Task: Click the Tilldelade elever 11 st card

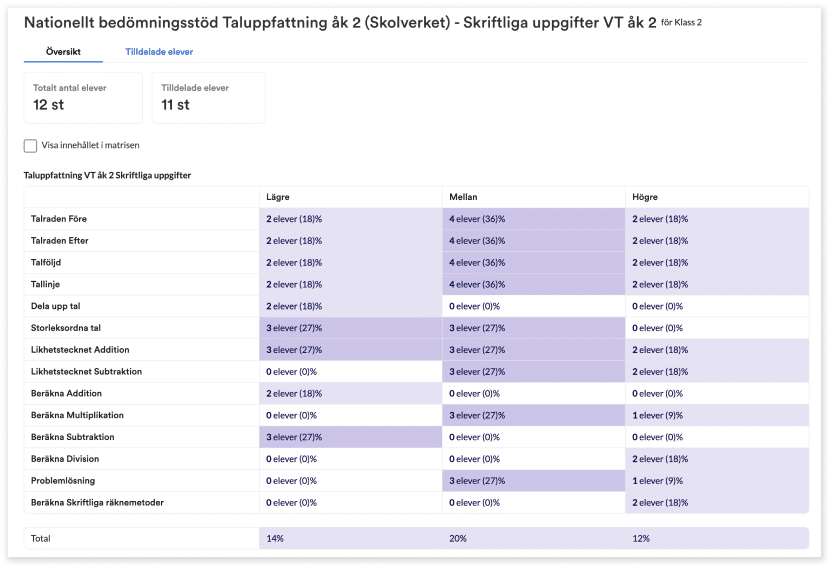Action: [x=209, y=97]
